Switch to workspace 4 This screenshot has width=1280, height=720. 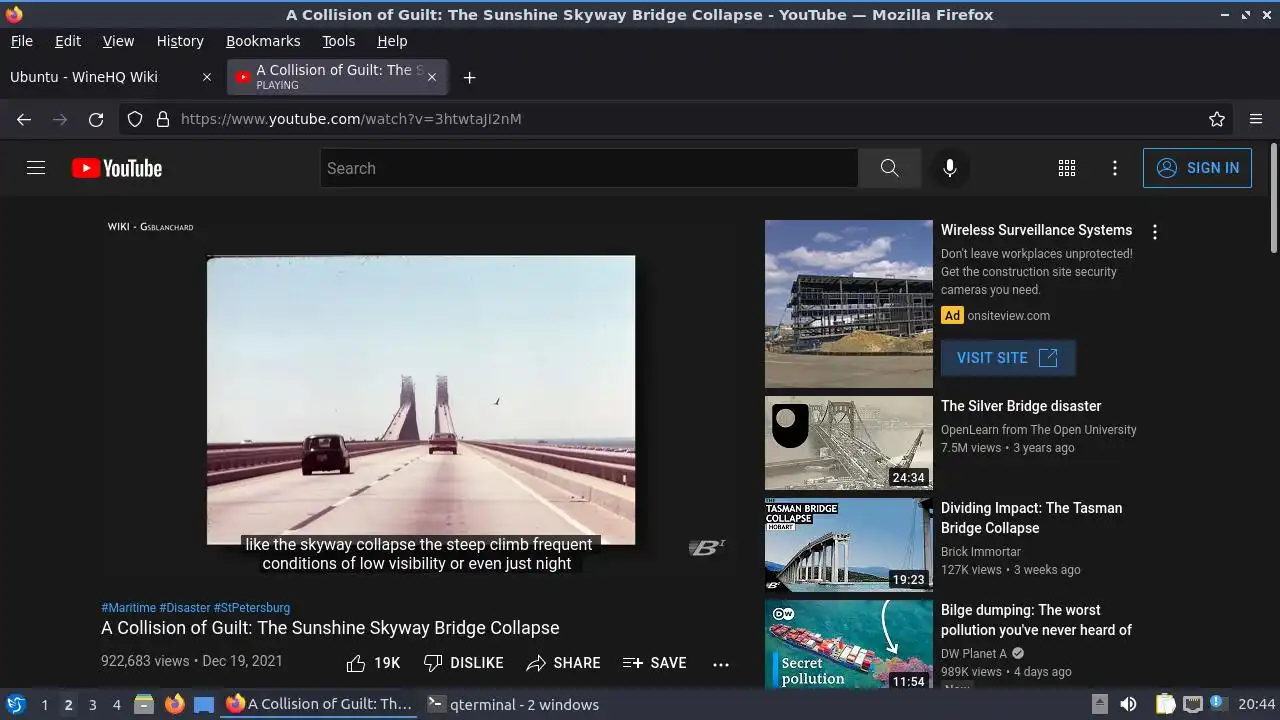point(116,704)
